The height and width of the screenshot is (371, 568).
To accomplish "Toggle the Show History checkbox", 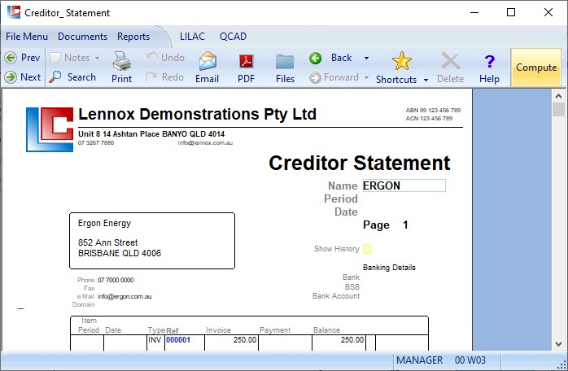I will (367, 249).
